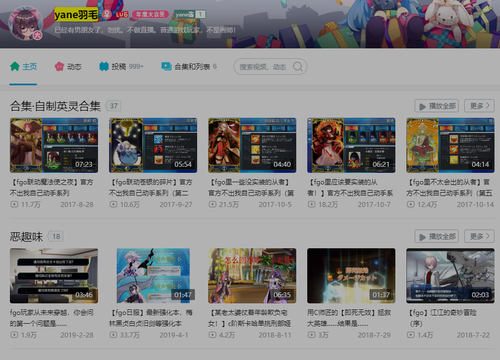Play all in 恶趣味 via 播放全部
The width and height of the screenshot is (500, 360).
(436, 236)
